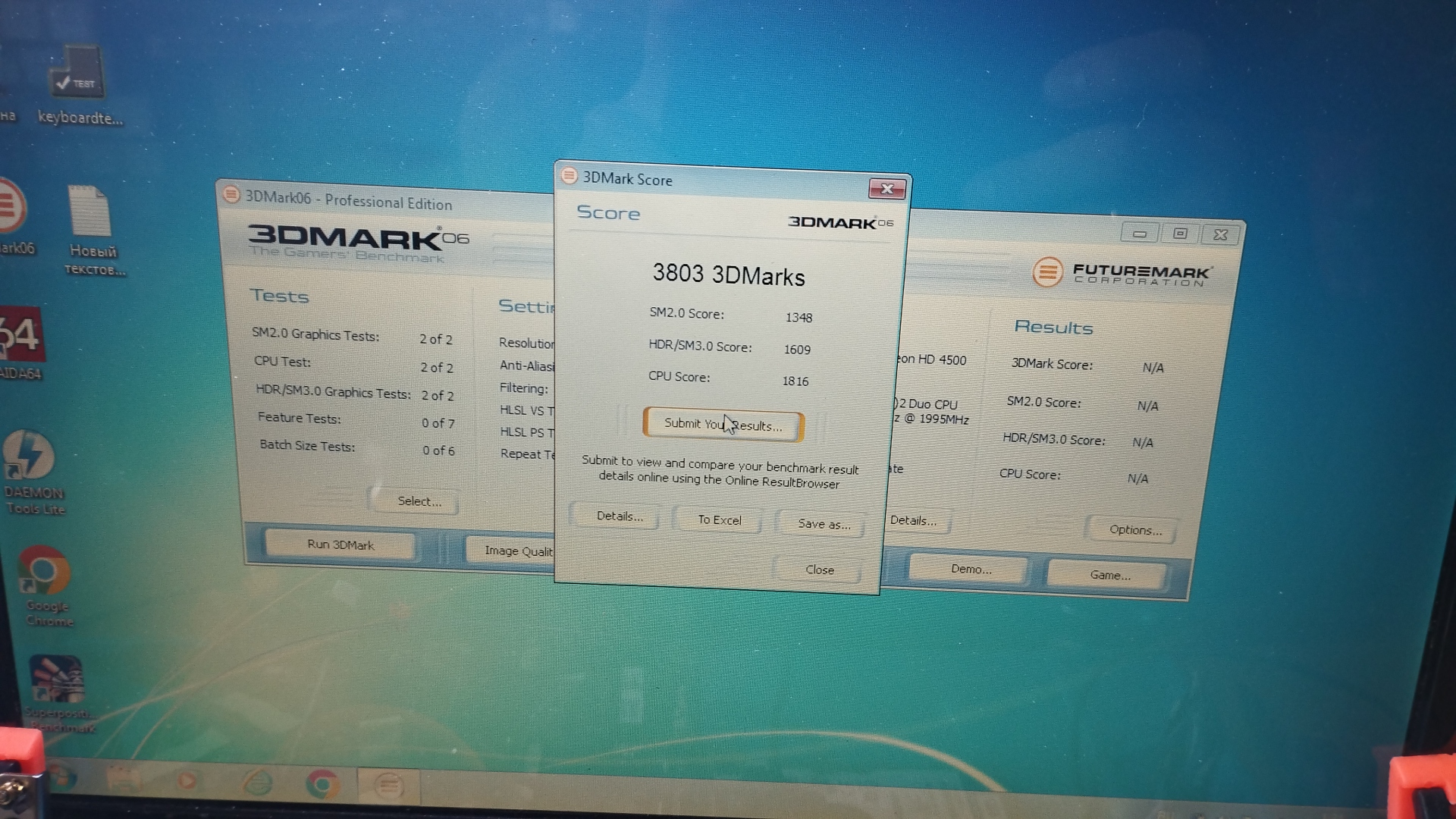
Task: Click the CPU Score value 1816
Action: (x=795, y=381)
